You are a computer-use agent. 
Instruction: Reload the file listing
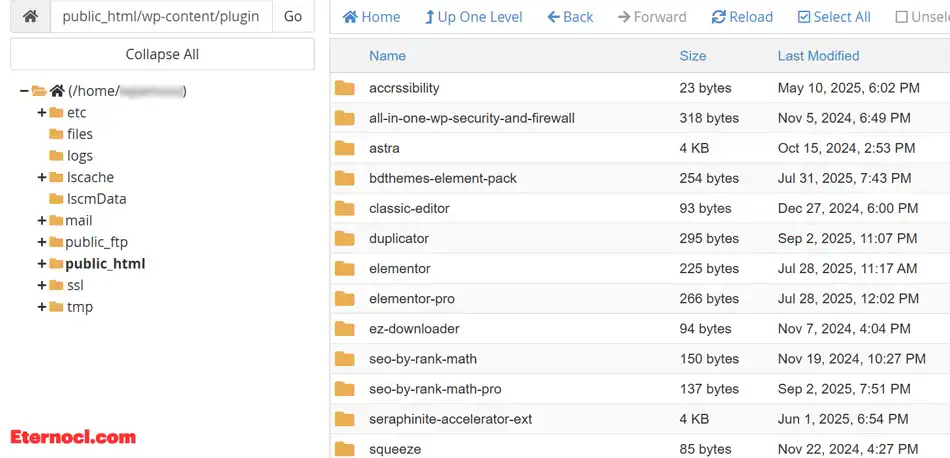click(x=742, y=17)
